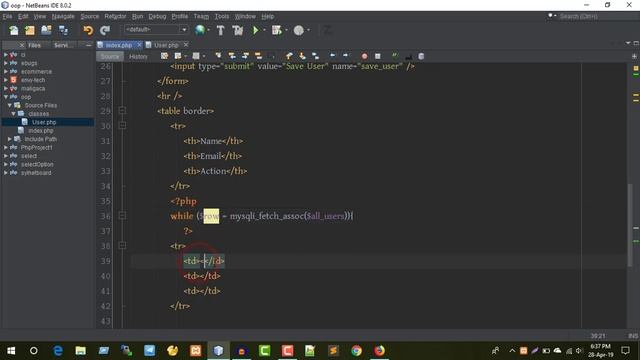Image resolution: width=640 pixels, height=360 pixels.
Task: Click the editor vertical scrollbar
Action: tap(630, 225)
